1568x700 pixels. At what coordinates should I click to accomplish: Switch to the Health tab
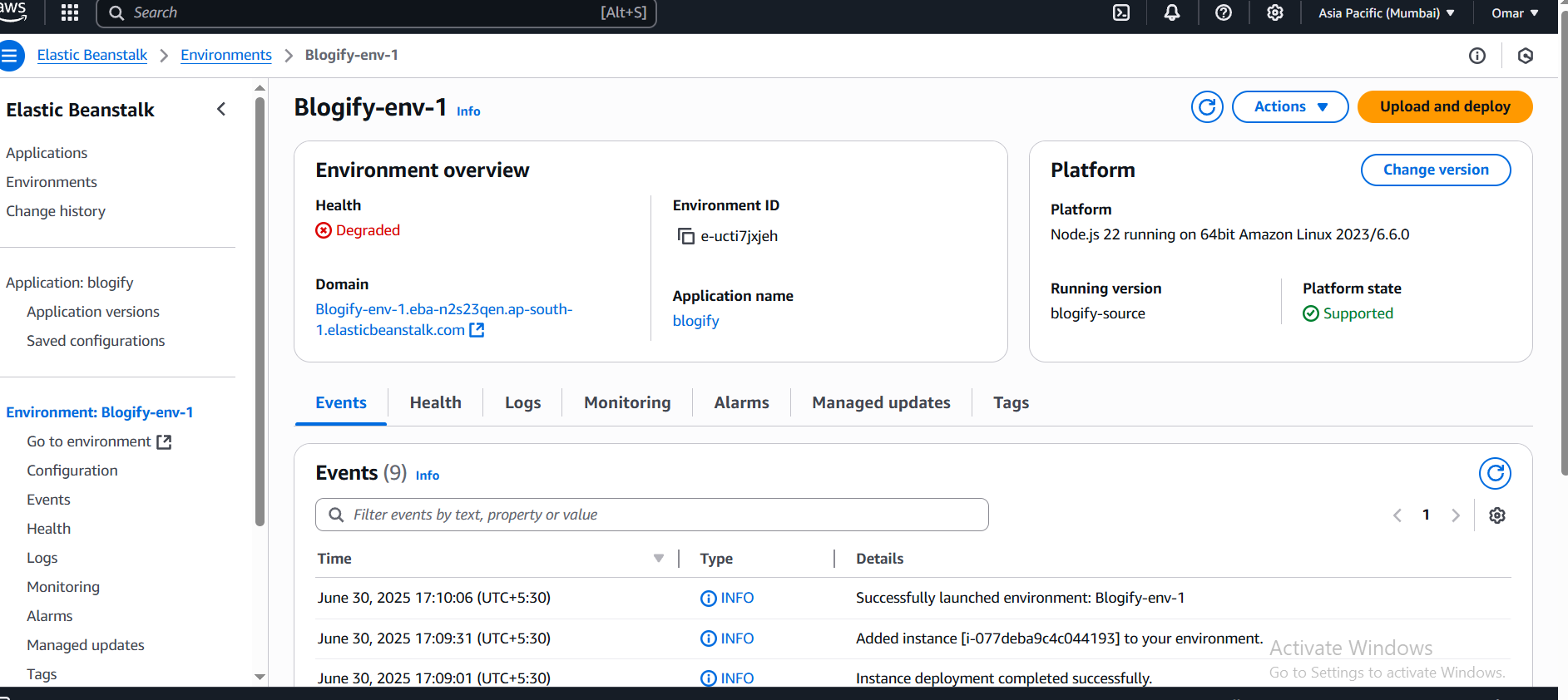coord(435,402)
